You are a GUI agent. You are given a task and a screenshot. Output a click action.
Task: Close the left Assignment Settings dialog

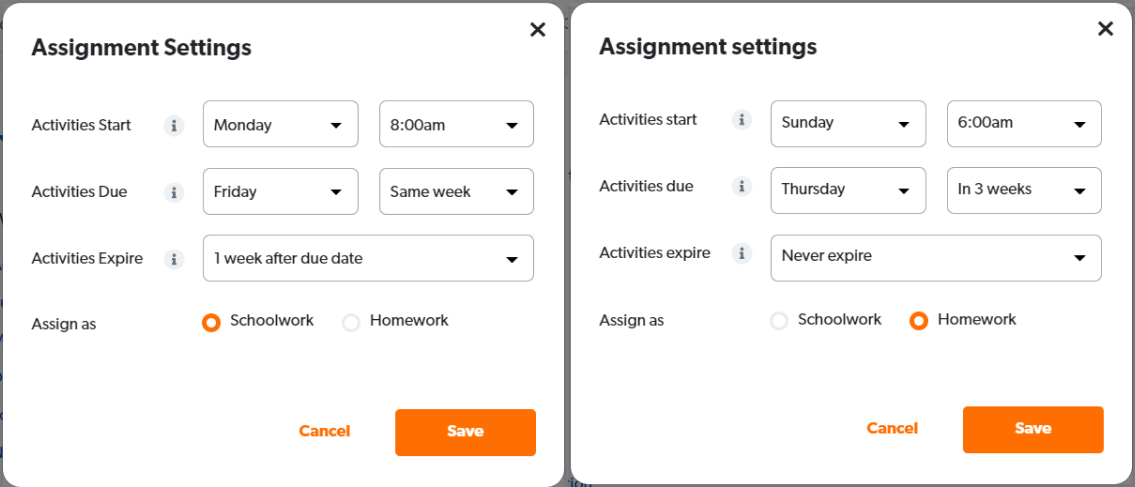point(538,30)
